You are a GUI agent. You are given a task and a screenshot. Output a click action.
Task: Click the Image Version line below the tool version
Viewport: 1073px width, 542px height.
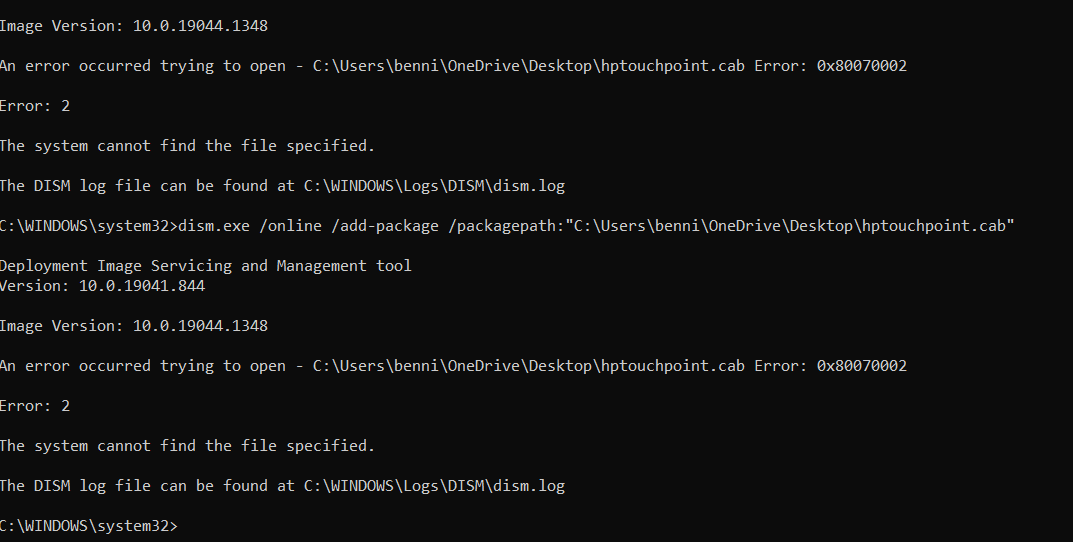pos(133,326)
